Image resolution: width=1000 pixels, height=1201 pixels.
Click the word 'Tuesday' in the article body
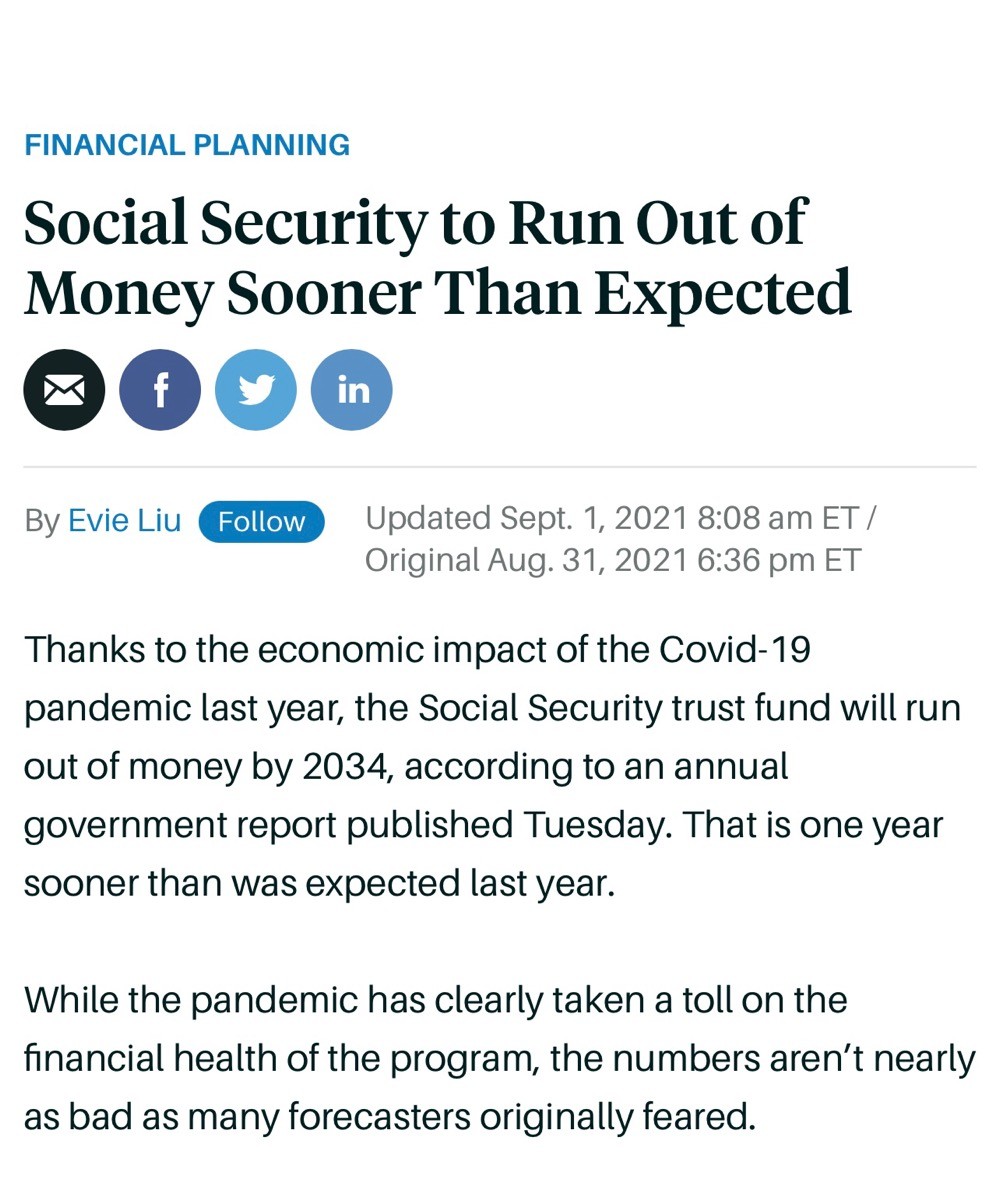(592, 826)
